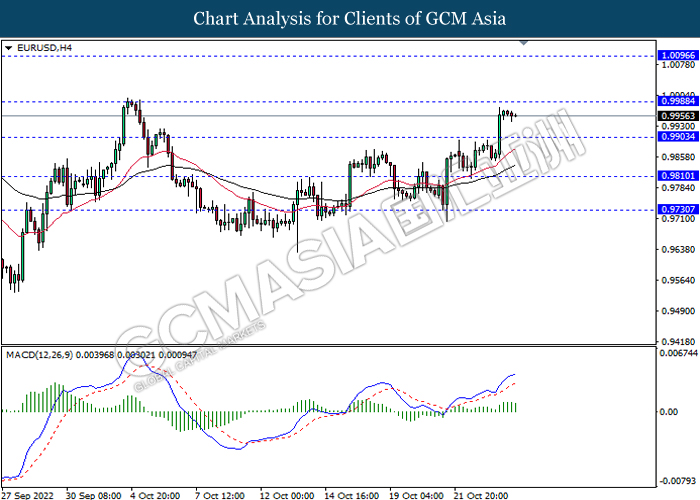This screenshot has width=700, height=500.
Task: Click the 7 Oct 12:00 time label
Action: click(x=220, y=495)
